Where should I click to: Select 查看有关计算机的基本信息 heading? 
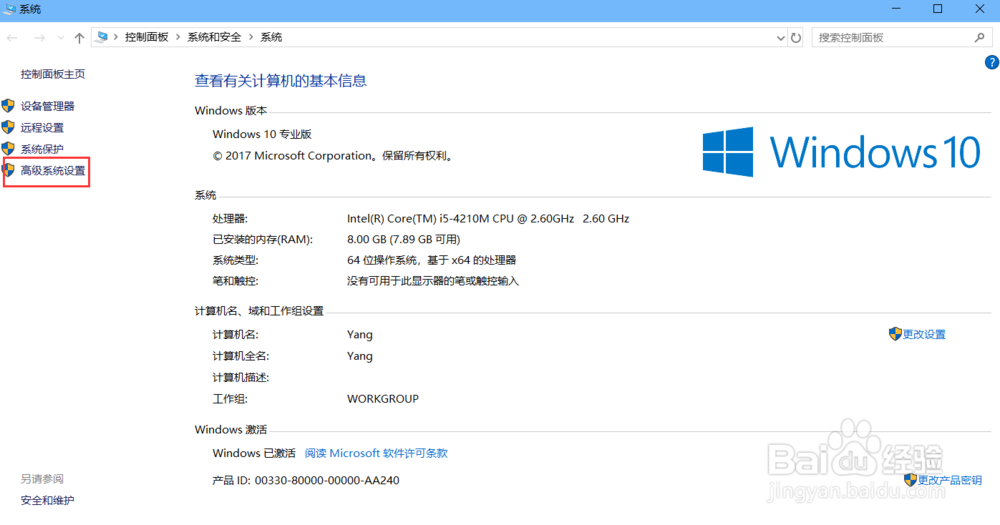point(281,81)
